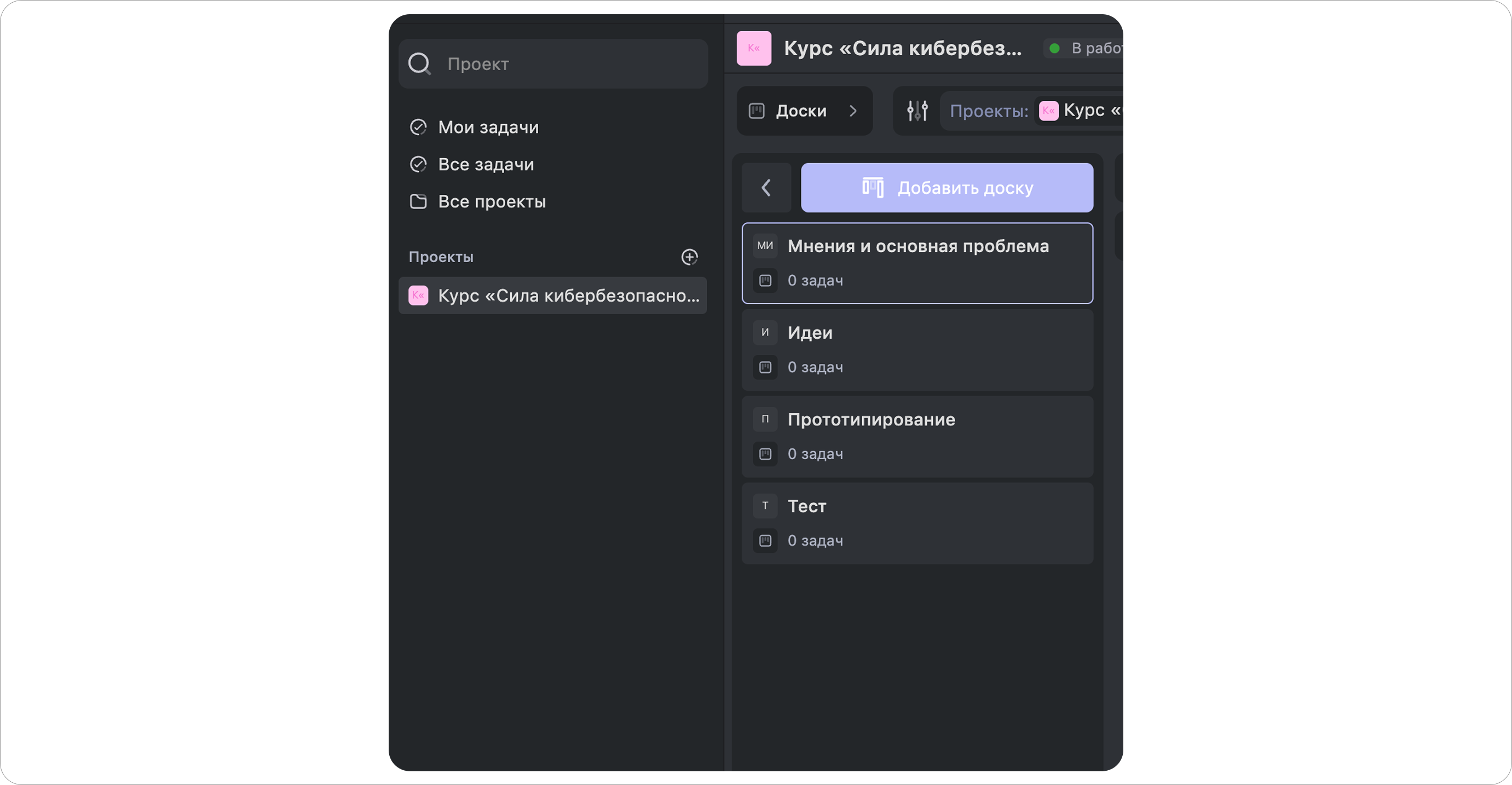Collapse the boards list with the left chevron
The height and width of the screenshot is (785, 1512).
point(766,188)
